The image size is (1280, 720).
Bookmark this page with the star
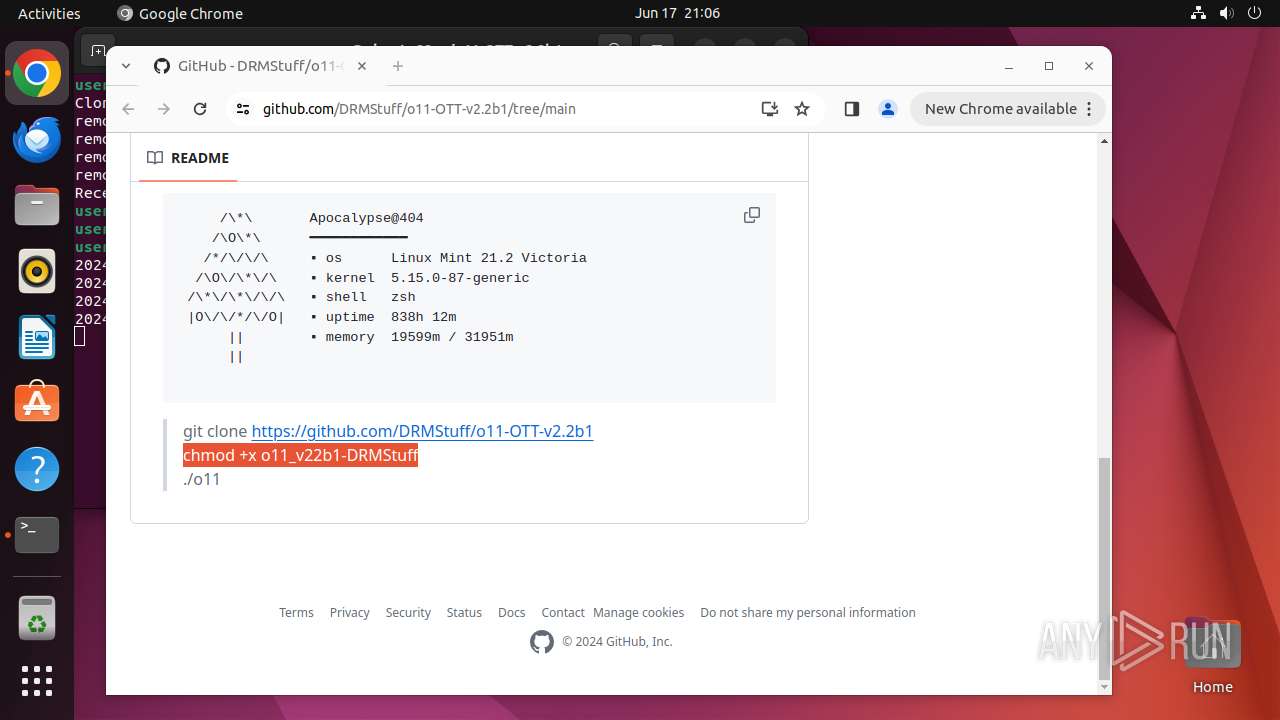pos(802,109)
